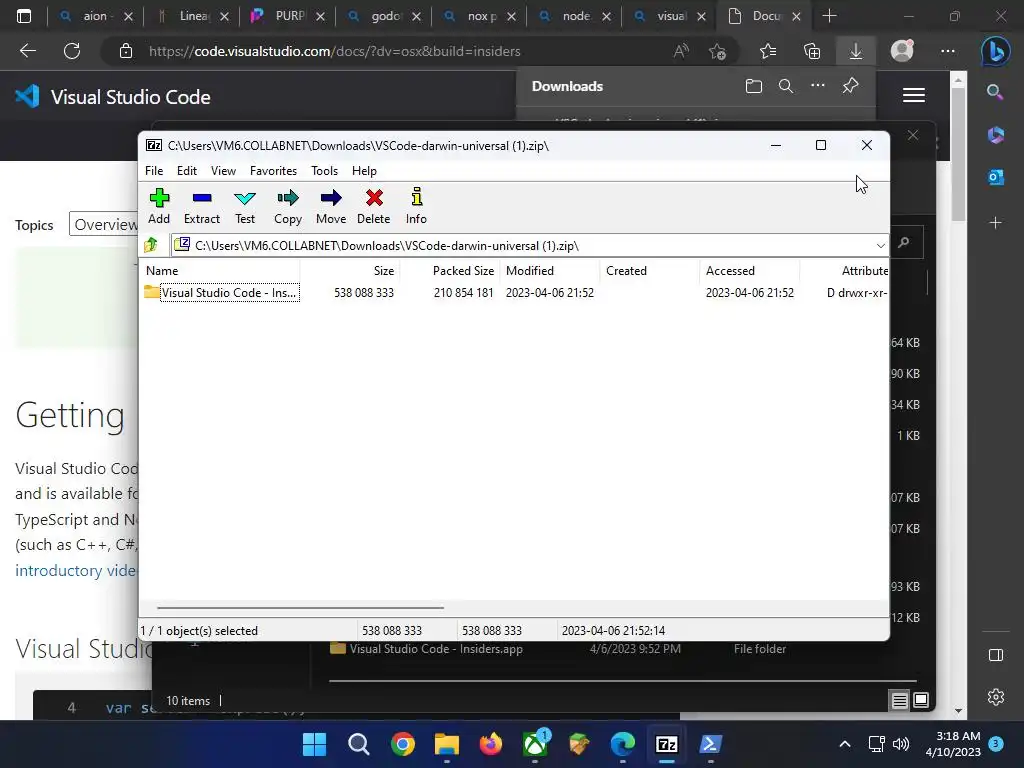Image resolution: width=1024 pixels, height=768 pixels.
Task: Open Chrome from the taskbar
Action: (403, 744)
